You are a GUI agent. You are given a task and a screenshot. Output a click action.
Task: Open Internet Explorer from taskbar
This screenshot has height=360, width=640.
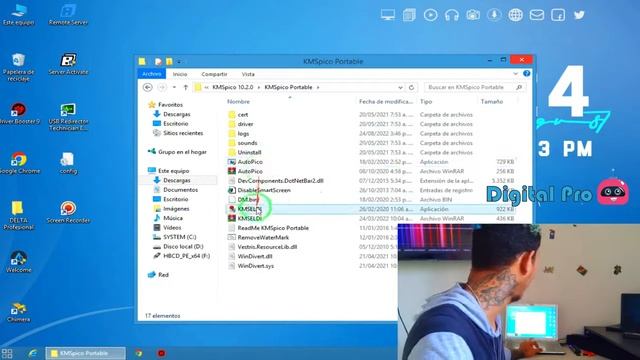[x=33, y=353]
